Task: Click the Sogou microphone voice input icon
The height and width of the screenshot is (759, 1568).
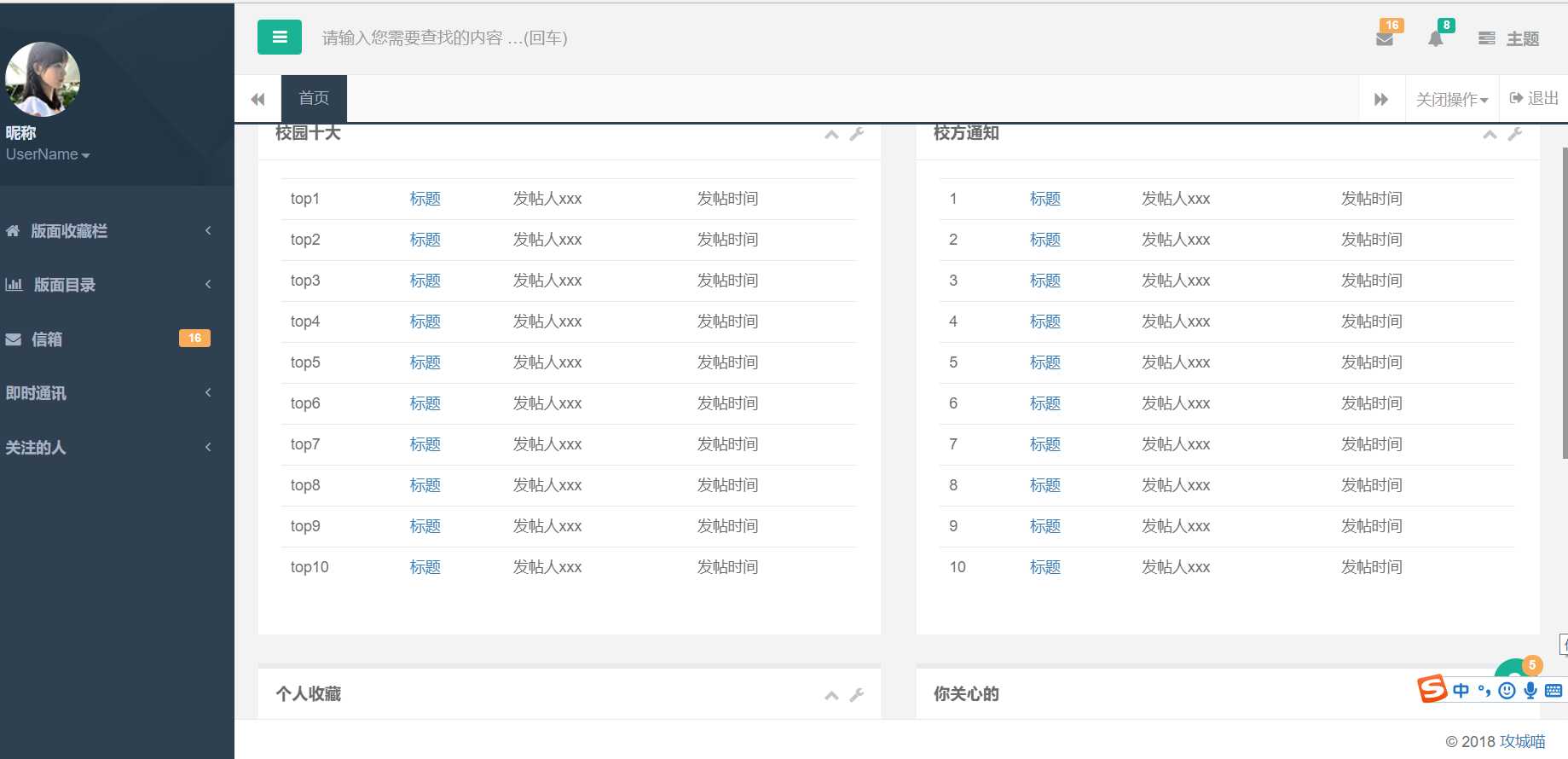Action: click(x=1530, y=690)
